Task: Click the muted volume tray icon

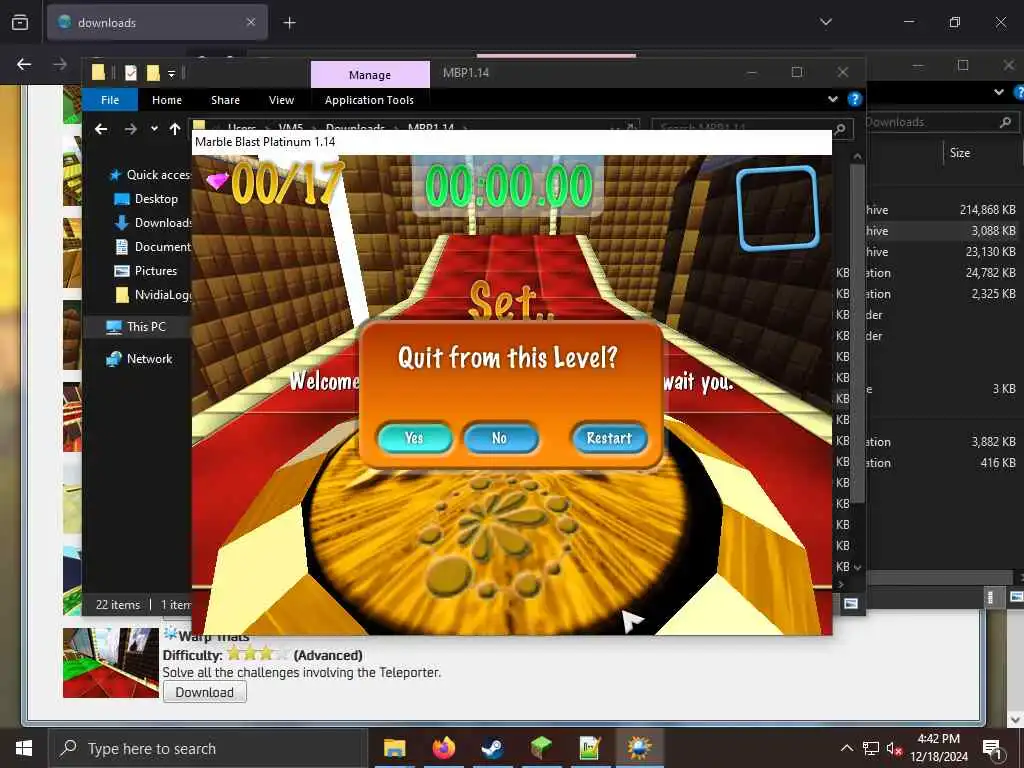Action: click(894, 748)
